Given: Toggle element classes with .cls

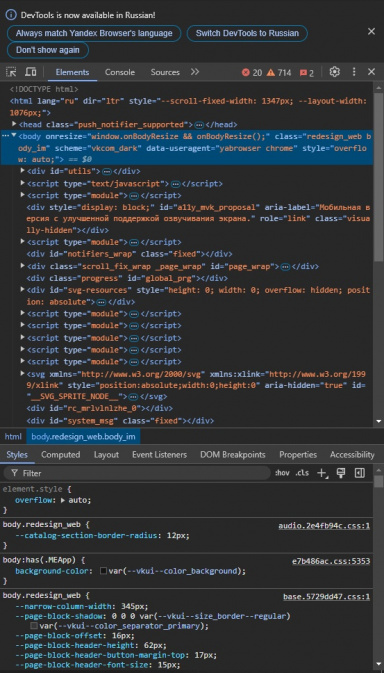Looking at the screenshot, I should [302, 473].
